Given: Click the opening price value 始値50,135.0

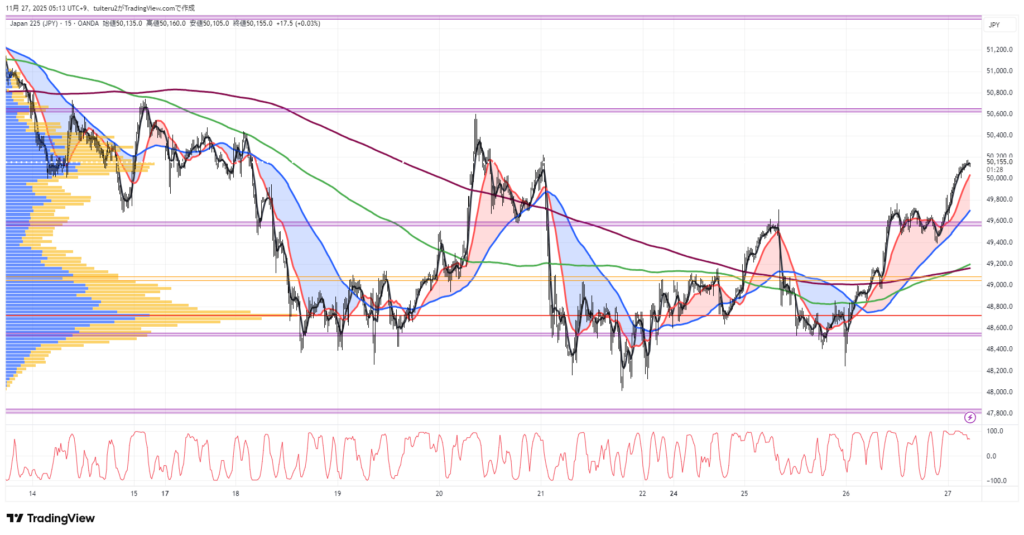Looking at the screenshot, I should [121, 24].
